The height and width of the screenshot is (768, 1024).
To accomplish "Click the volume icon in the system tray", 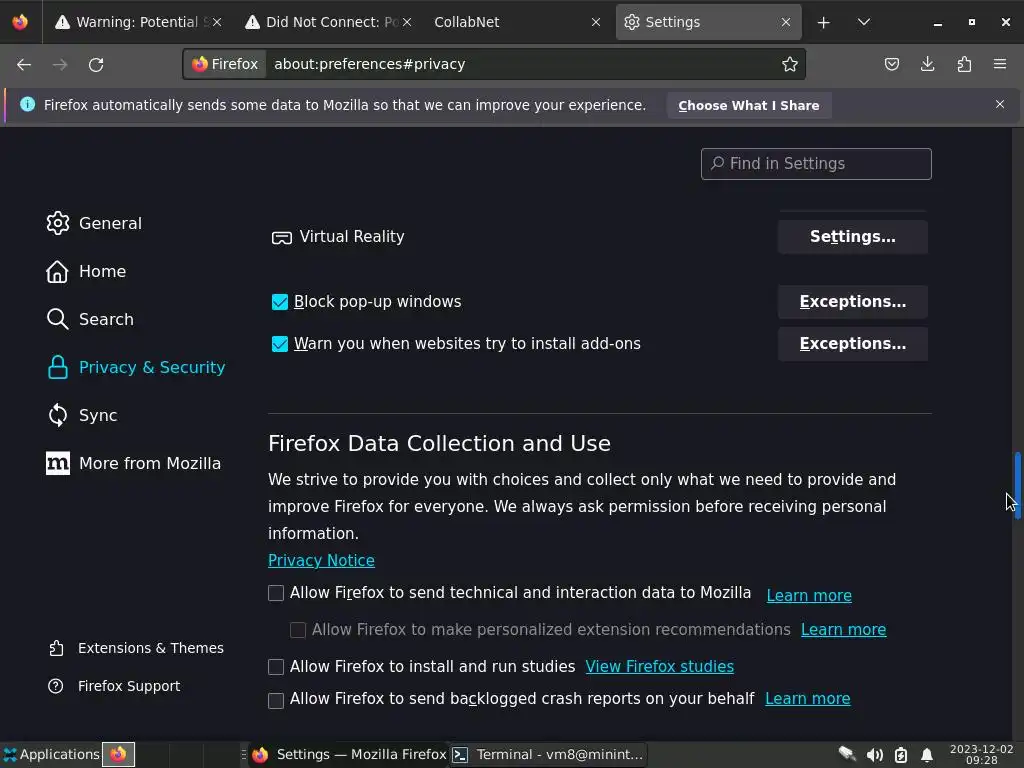I will coord(874,755).
